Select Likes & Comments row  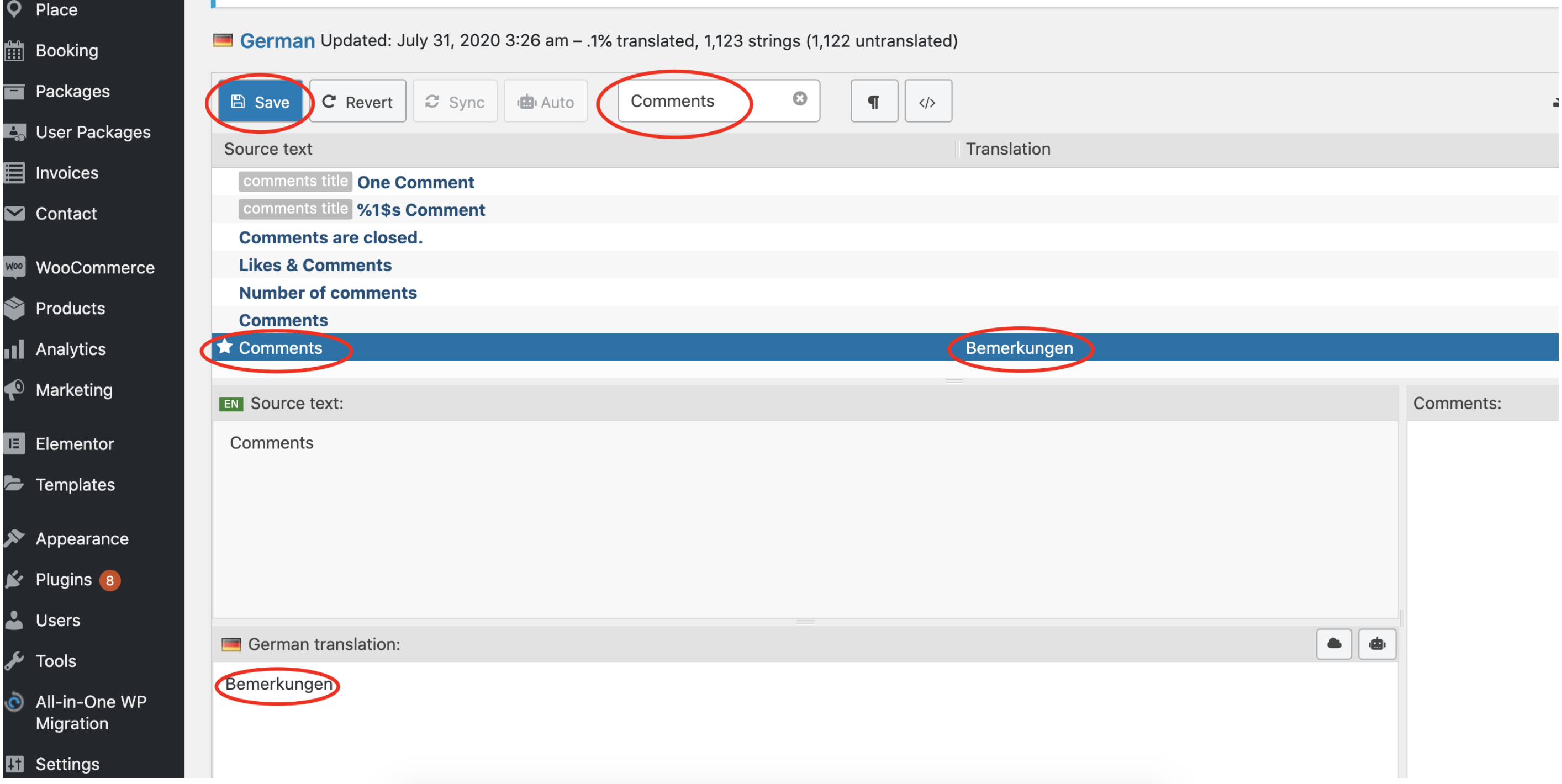[885, 265]
